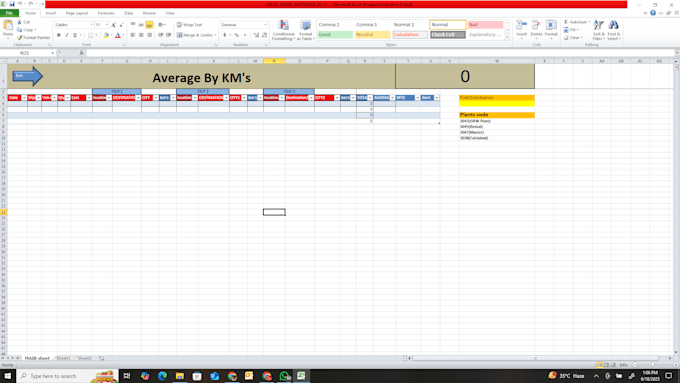Click the Decrease Decimal icon
The width and height of the screenshot is (680, 383).
pos(265,35)
